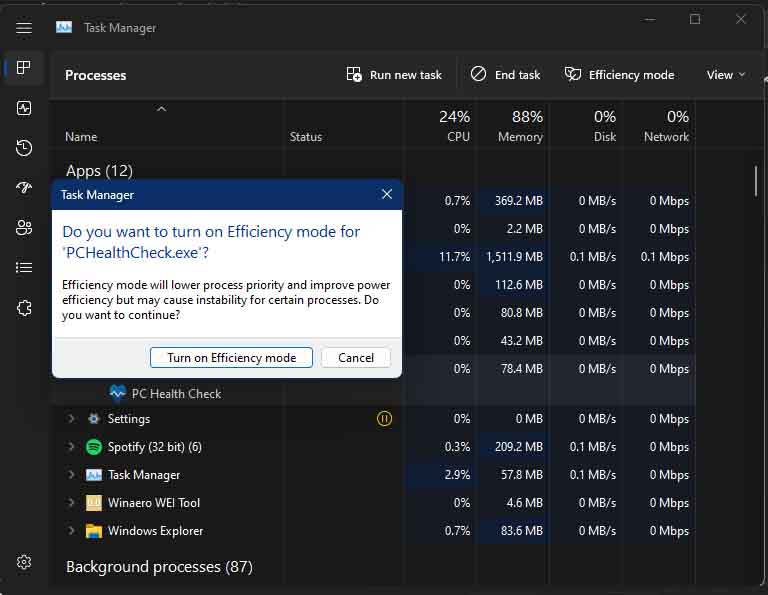This screenshot has width=768, height=595.
Task: Open the Users sidebar icon
Action: [x=24, y=227]
